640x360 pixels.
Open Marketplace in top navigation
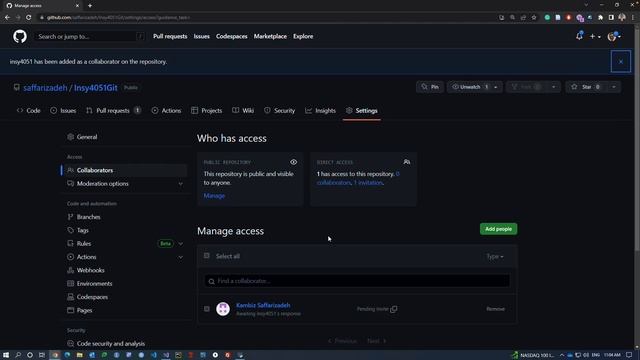click(270, 36)
